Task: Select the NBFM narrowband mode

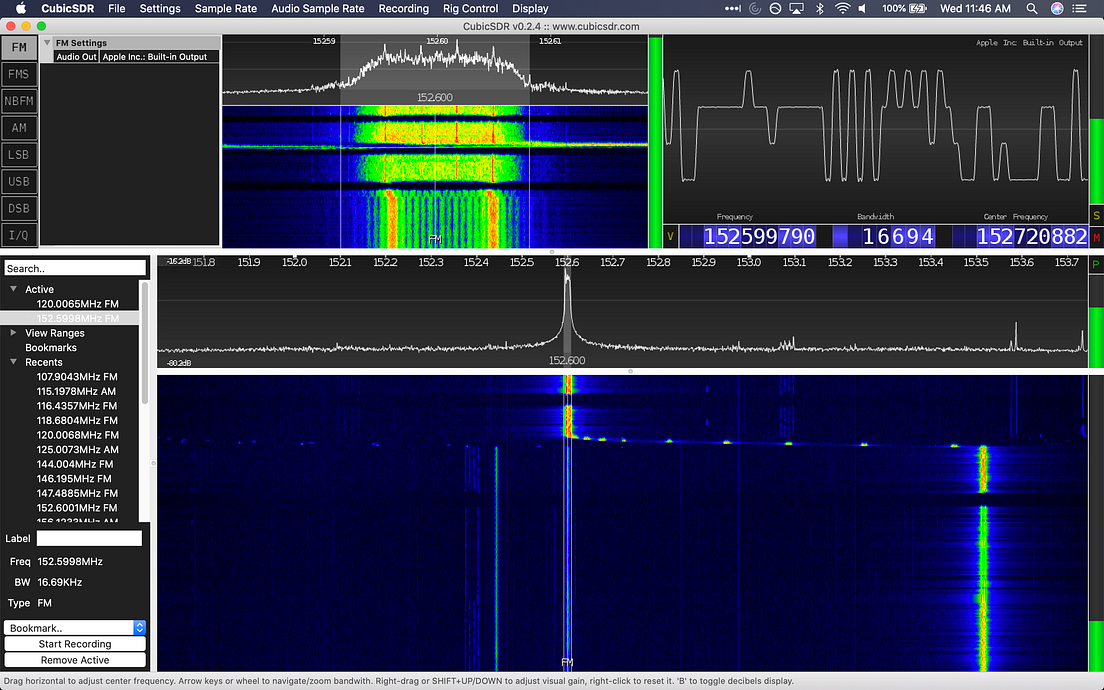Action: click(20, 100)
